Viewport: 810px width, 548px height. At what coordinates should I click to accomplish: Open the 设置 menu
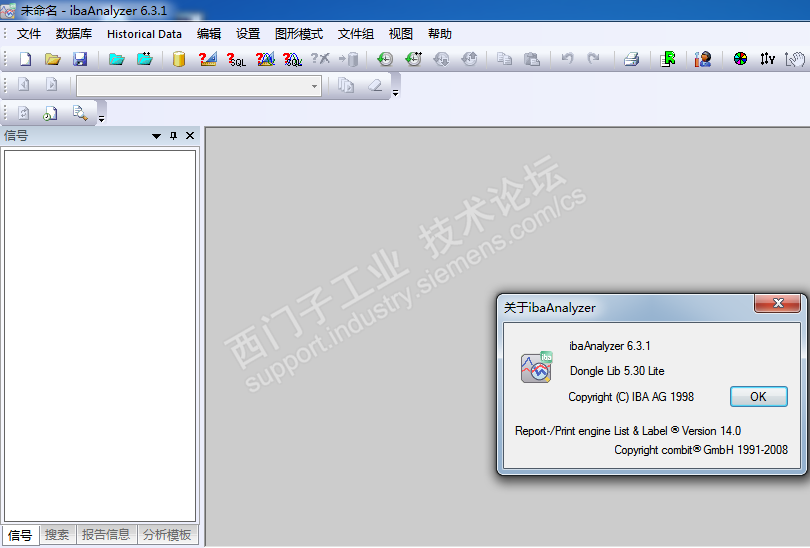tap(248, 34)
